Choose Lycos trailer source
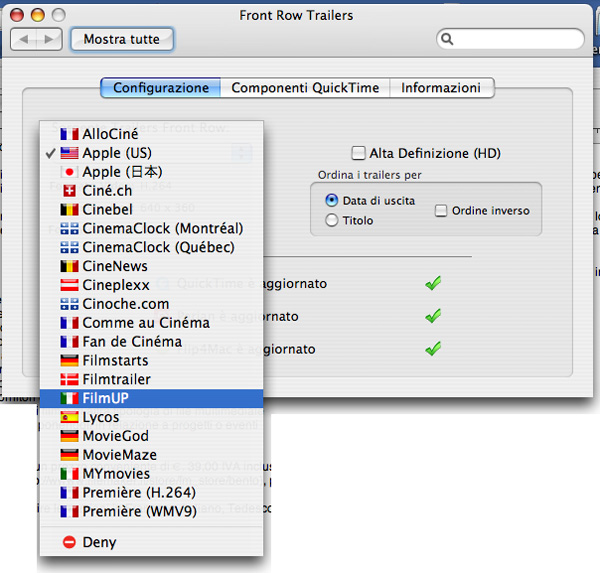 (152, 417)
